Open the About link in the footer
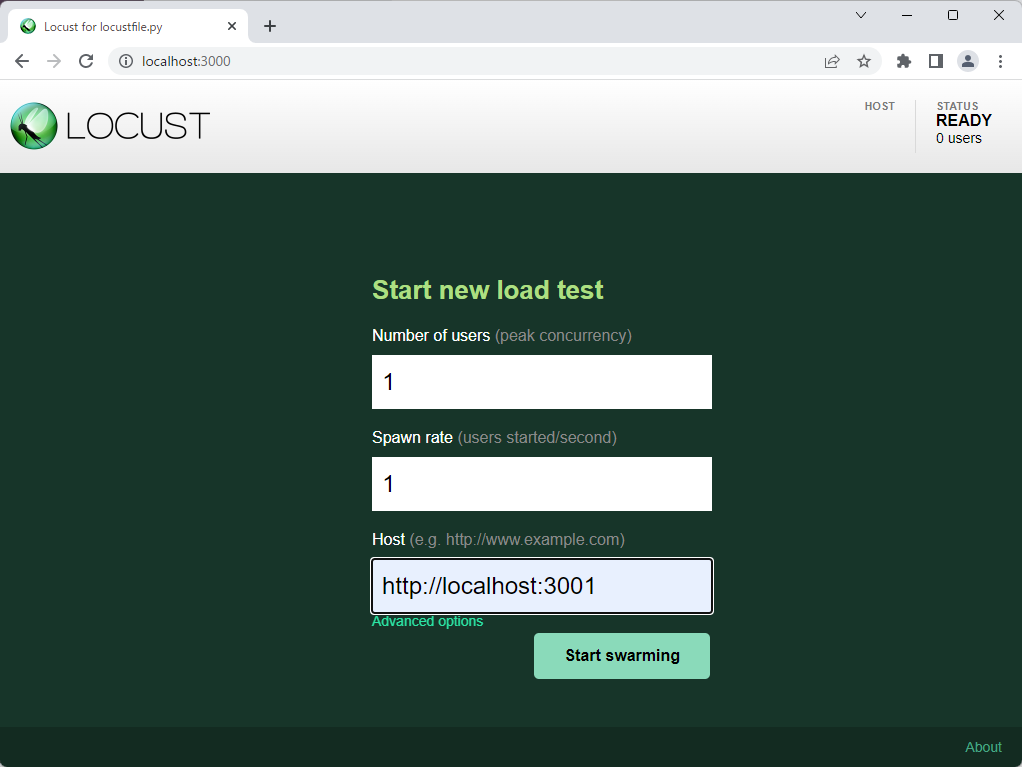 coord(983,747)
